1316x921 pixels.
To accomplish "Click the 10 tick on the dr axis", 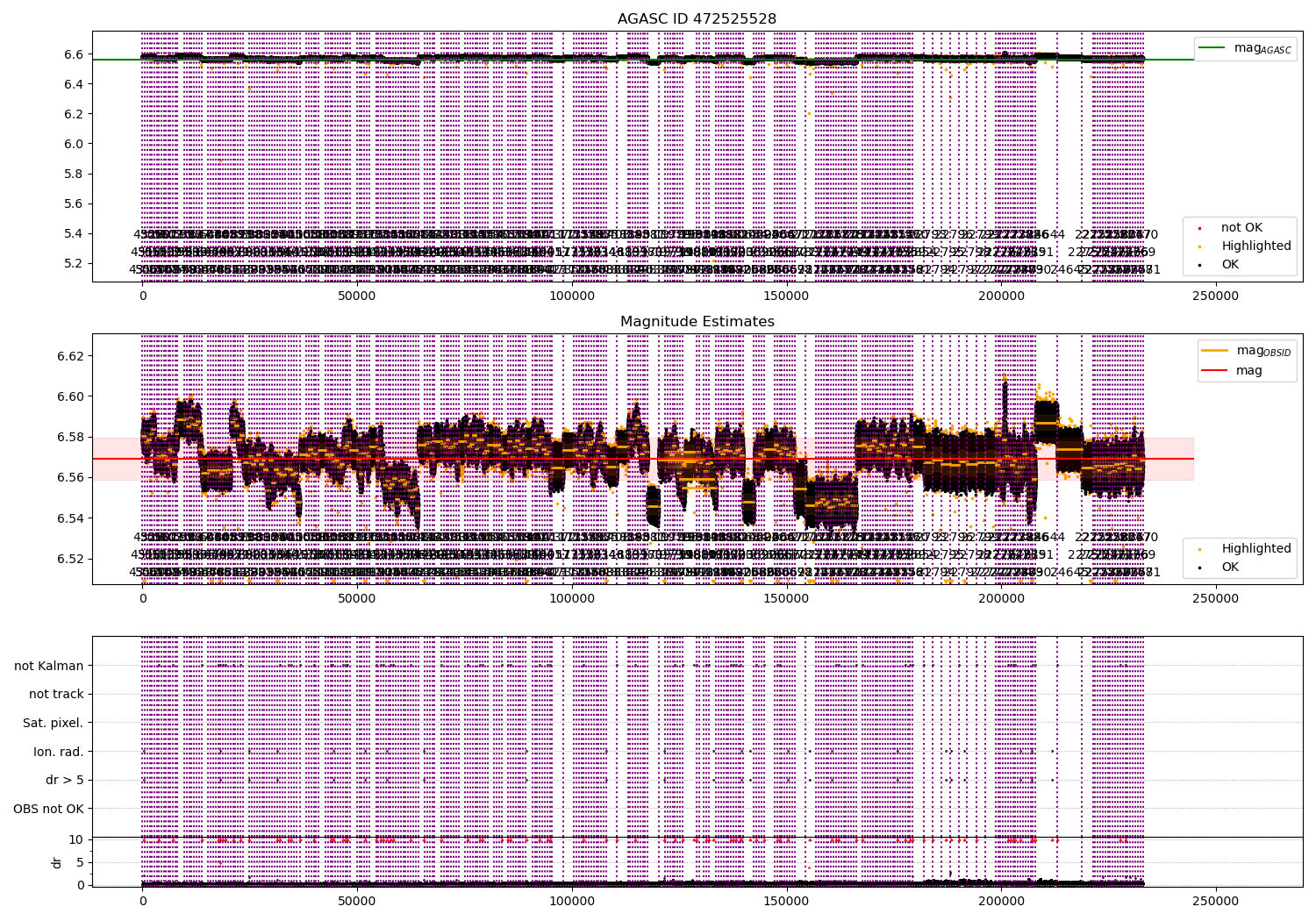I will pyautogui.click(x=76, y=839).
